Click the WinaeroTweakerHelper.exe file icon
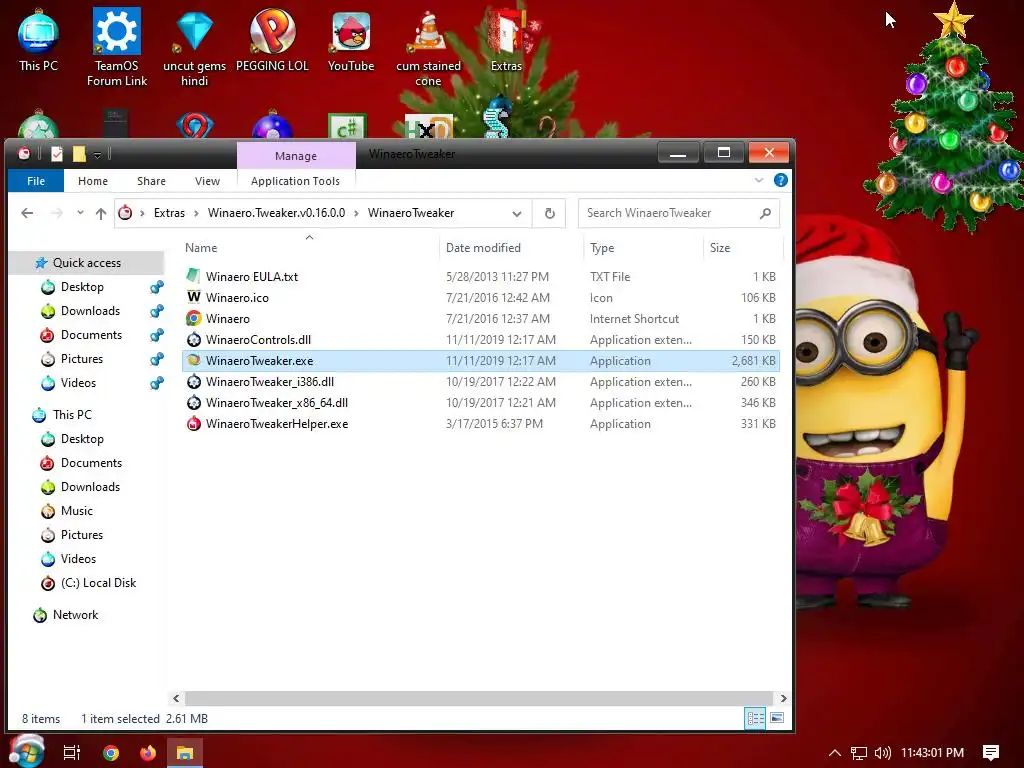The image size is (1024, 768). coord(193,424)
